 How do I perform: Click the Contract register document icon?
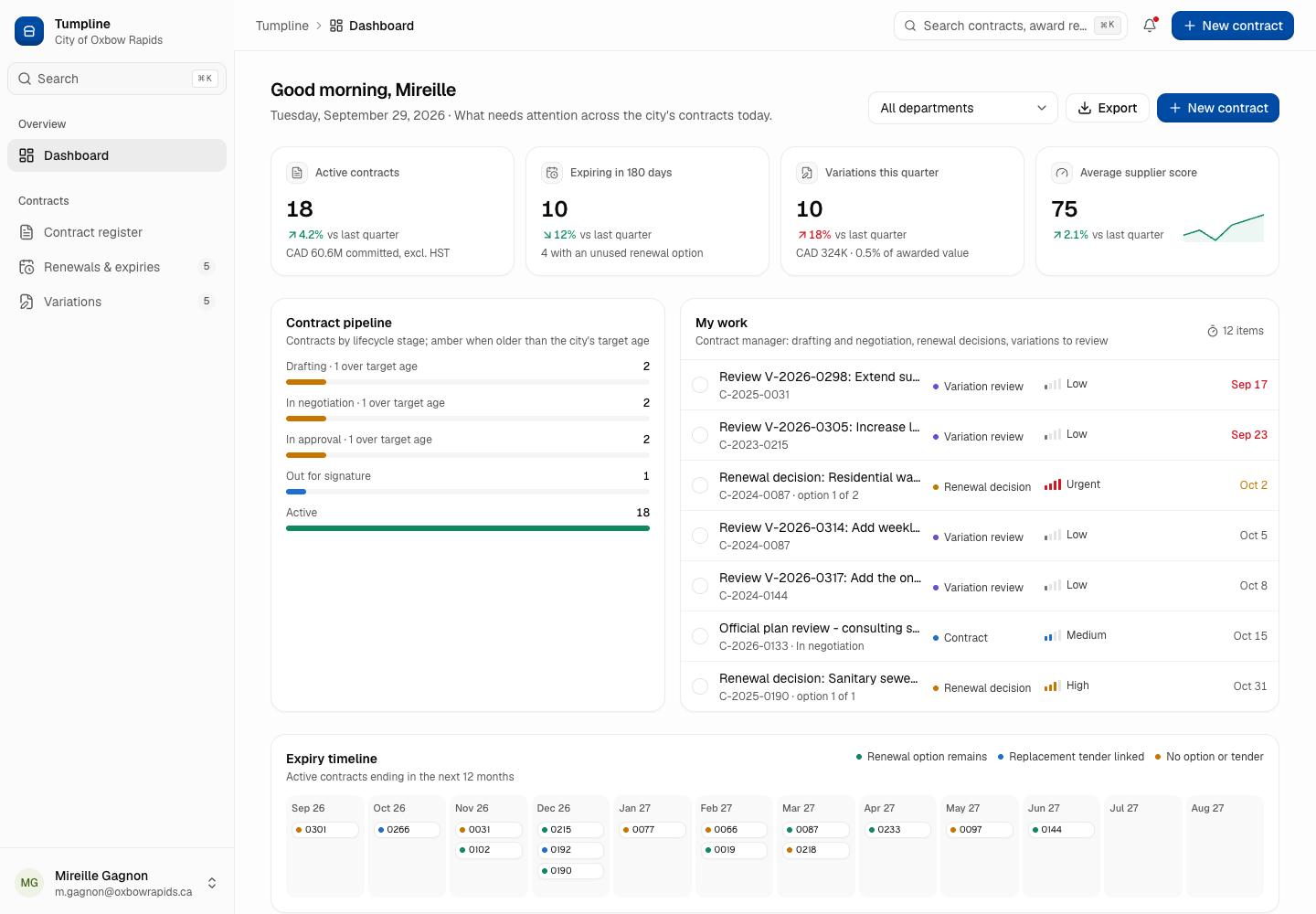(27, 232)
